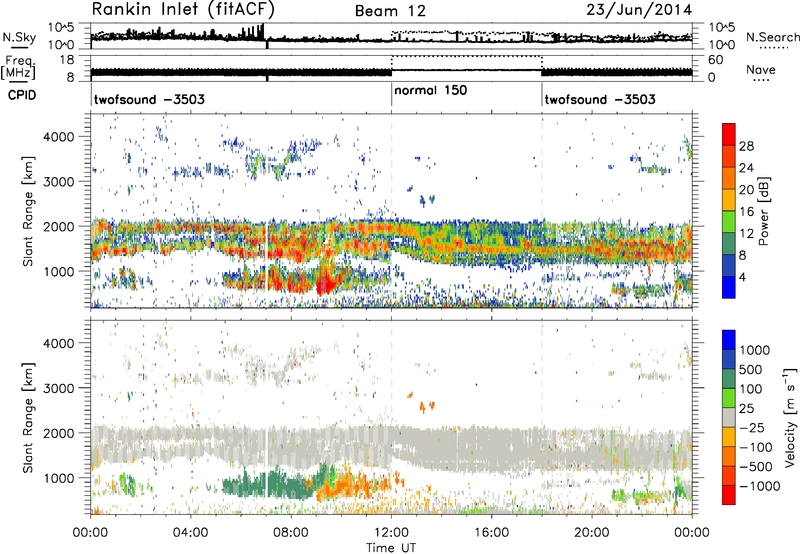800x554 pixels.
Task: Click the 'CPID' row label
Action: [22, 95]
